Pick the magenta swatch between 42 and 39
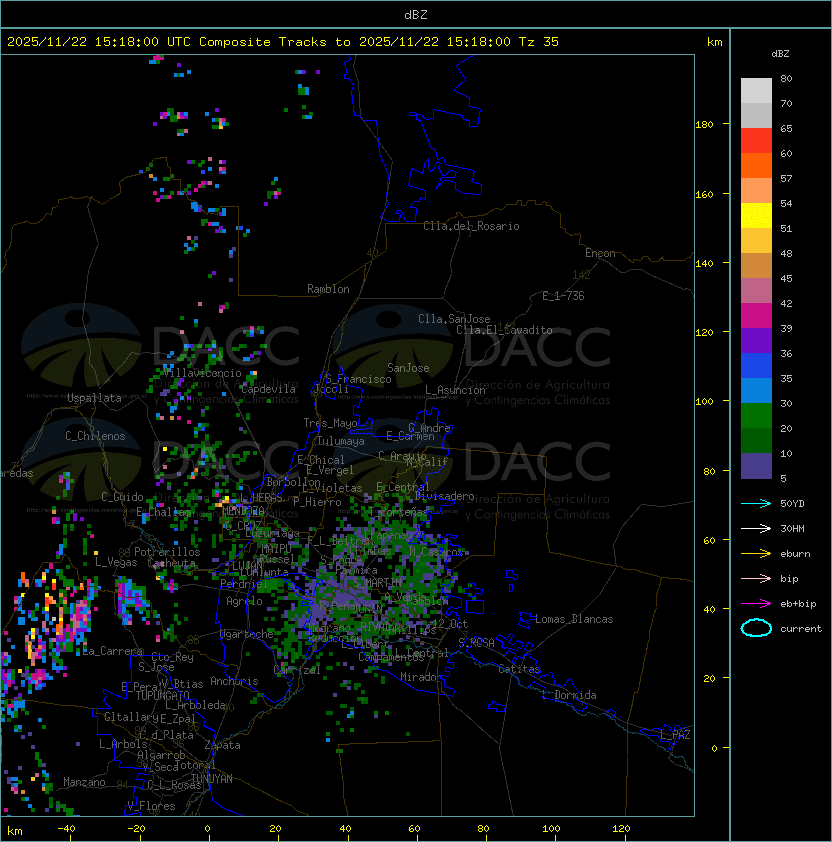Screen dimensions: 832x842 click(756, 315)
